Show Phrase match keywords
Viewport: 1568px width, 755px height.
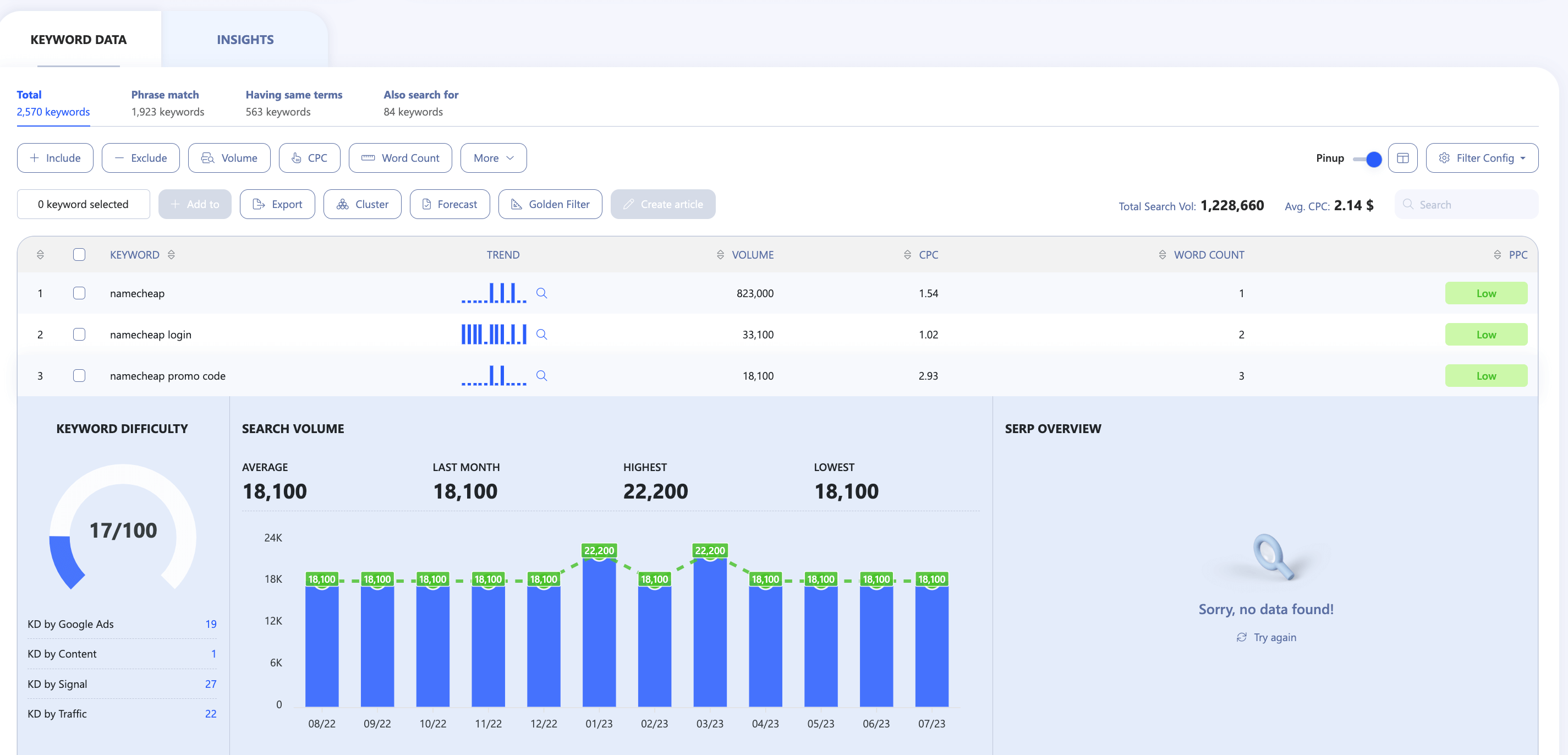pos(167,103)
